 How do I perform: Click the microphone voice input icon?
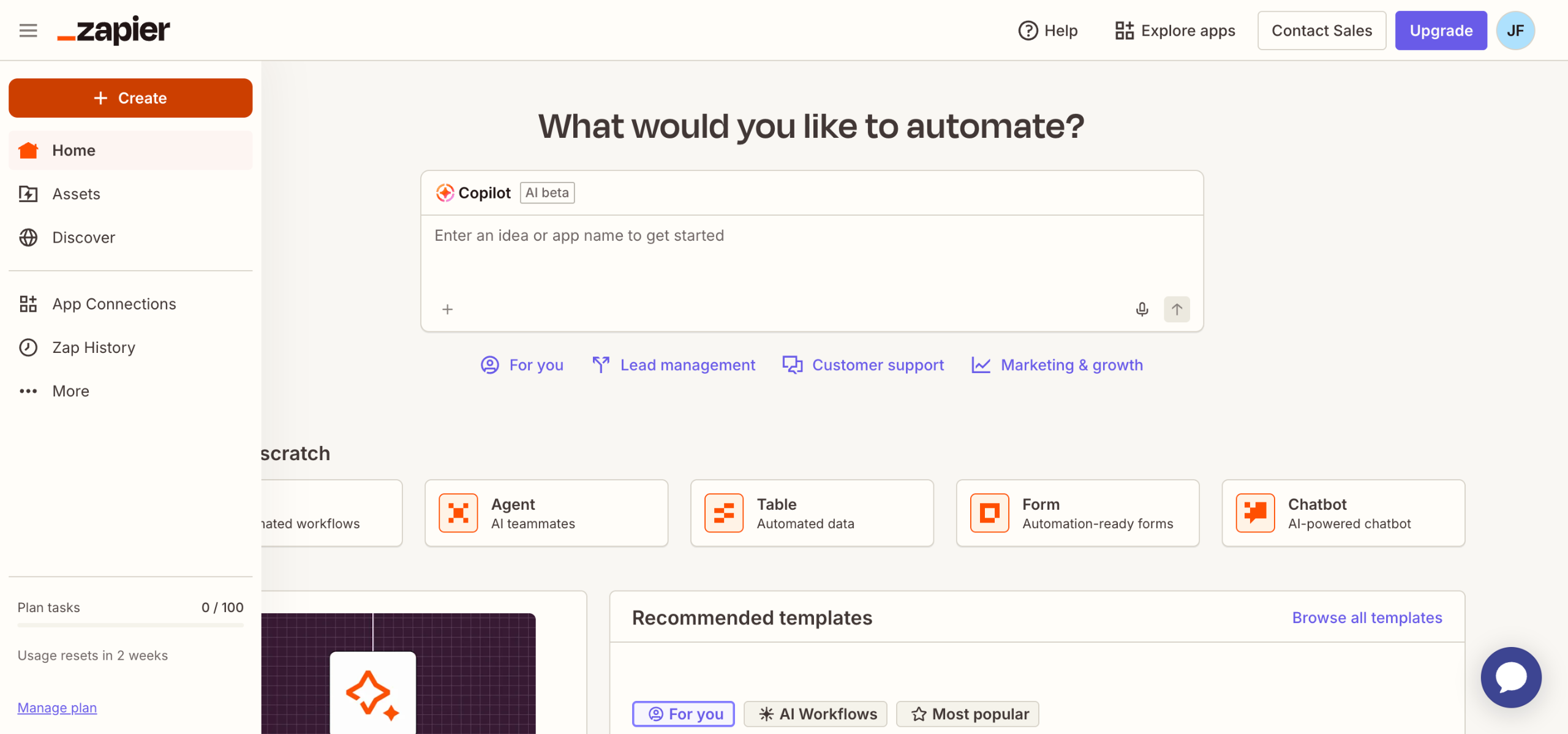(1142, 309)
